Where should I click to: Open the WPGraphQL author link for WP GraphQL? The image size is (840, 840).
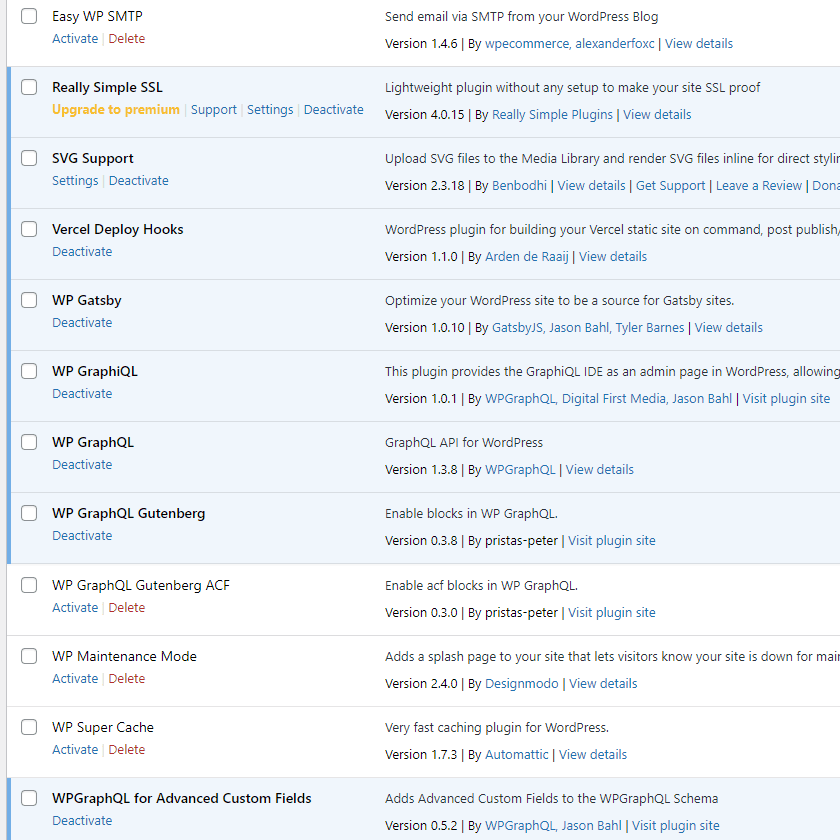(x=520, y=470)
